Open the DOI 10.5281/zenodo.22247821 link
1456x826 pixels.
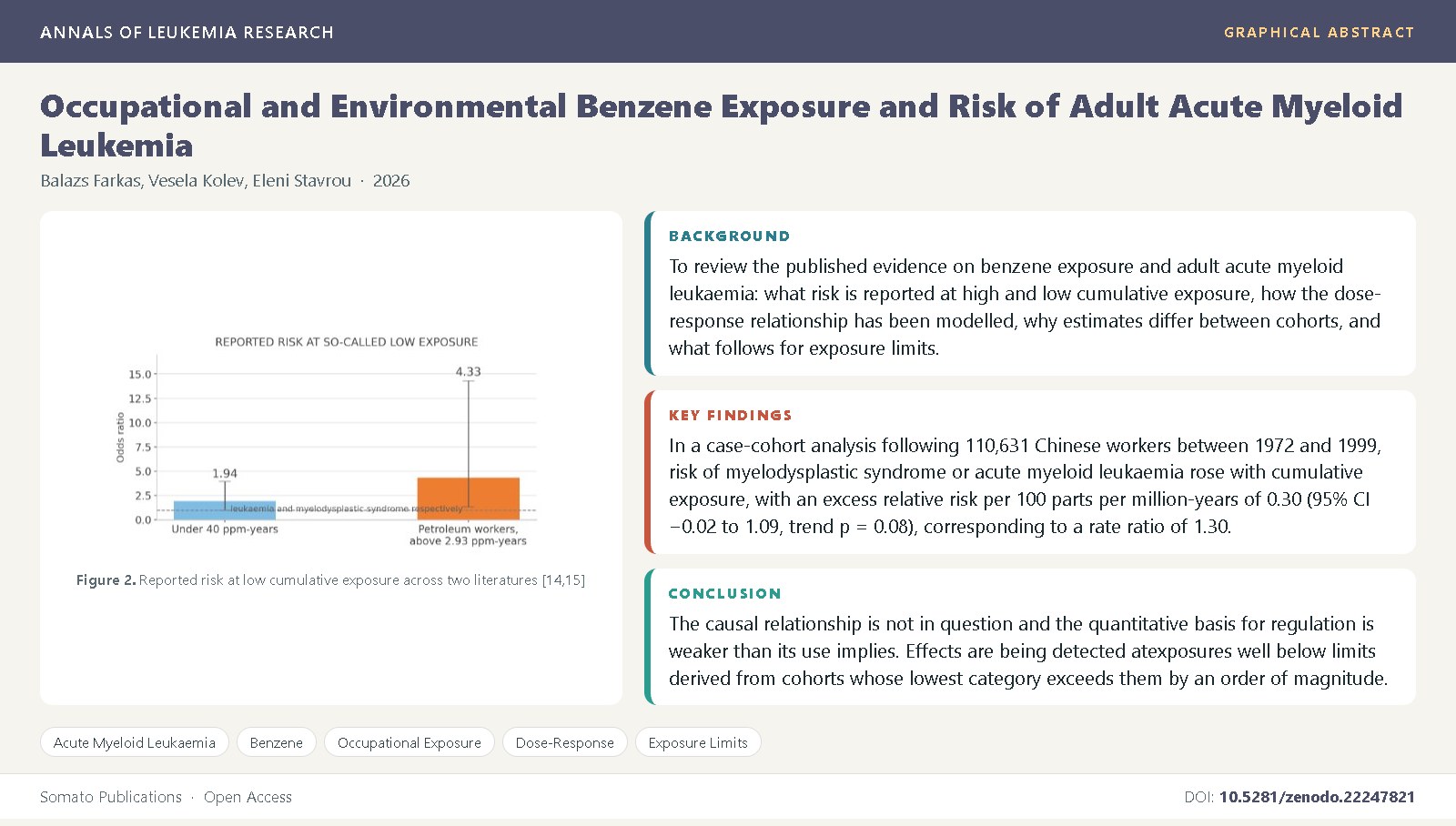point(1317,797)
